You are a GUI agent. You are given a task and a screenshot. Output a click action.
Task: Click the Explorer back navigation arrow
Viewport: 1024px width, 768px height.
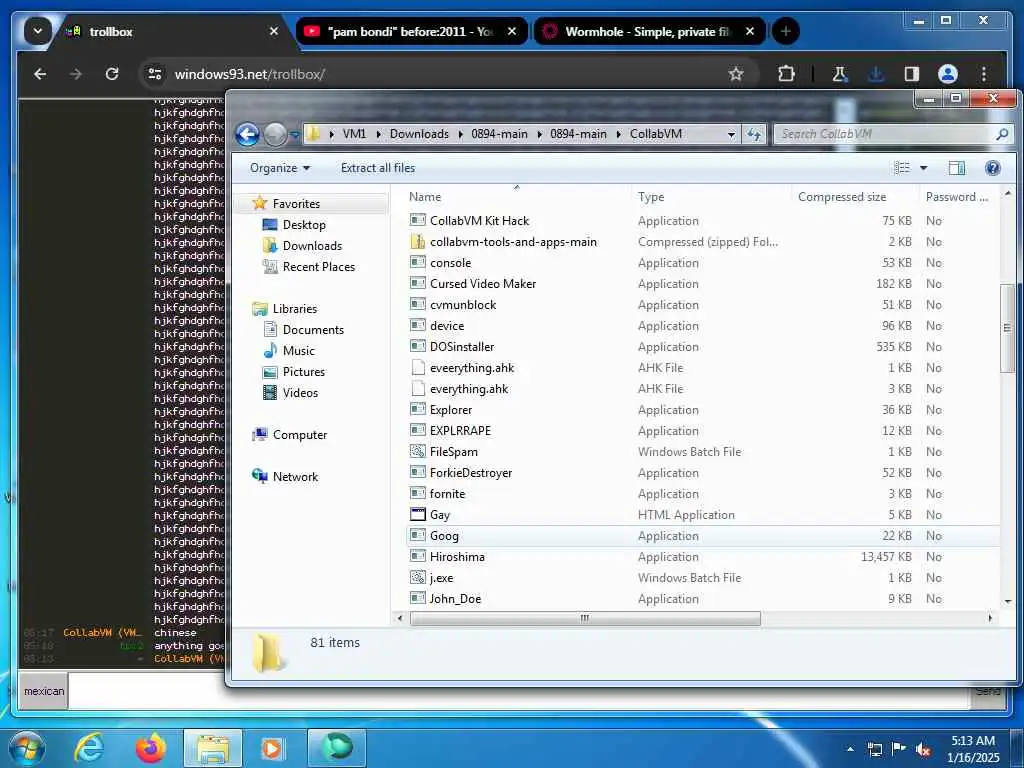coord(248,135)
